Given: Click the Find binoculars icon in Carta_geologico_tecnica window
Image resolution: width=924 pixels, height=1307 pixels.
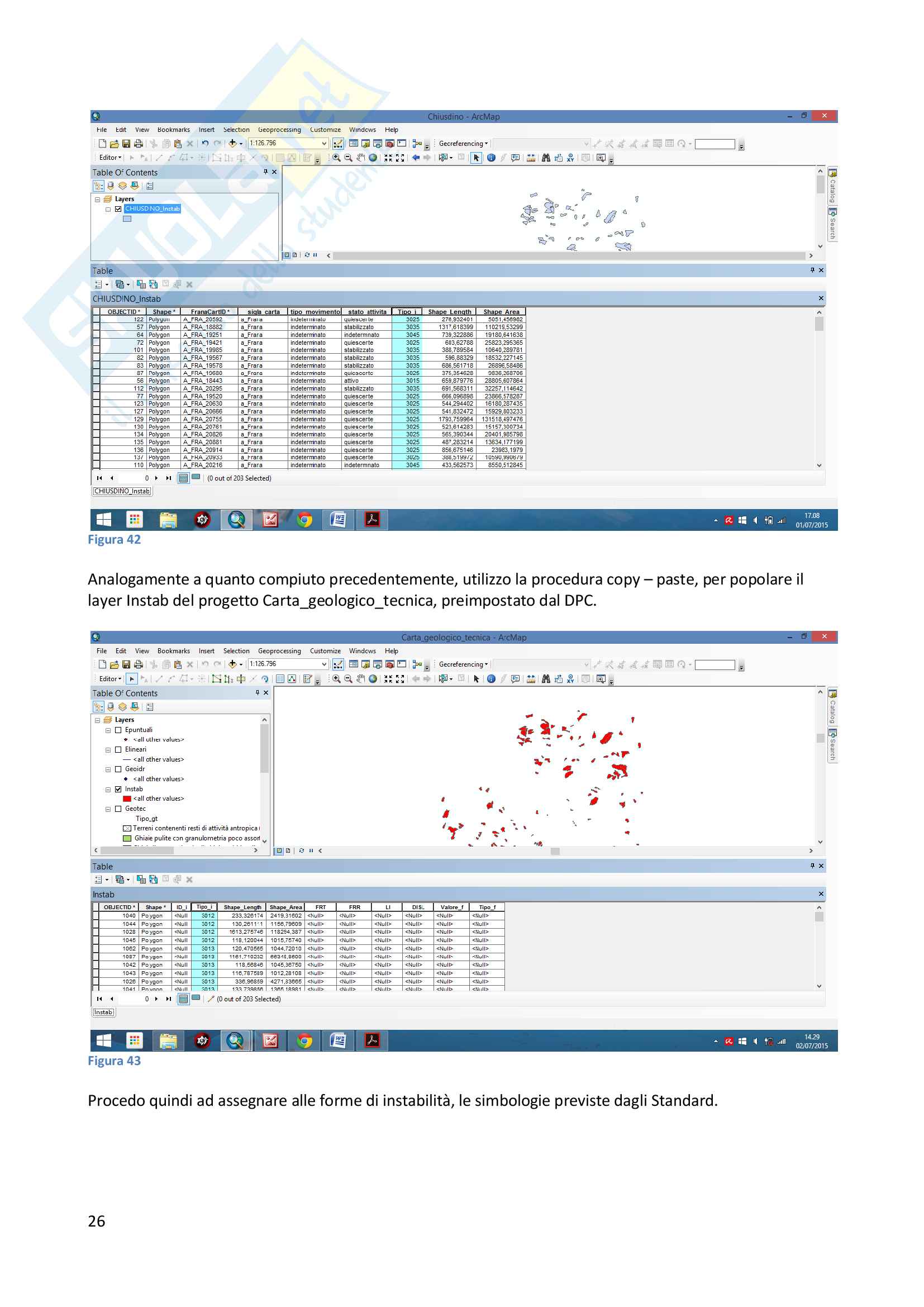Looking at the screenshot, I should click(x=546, y=679).
